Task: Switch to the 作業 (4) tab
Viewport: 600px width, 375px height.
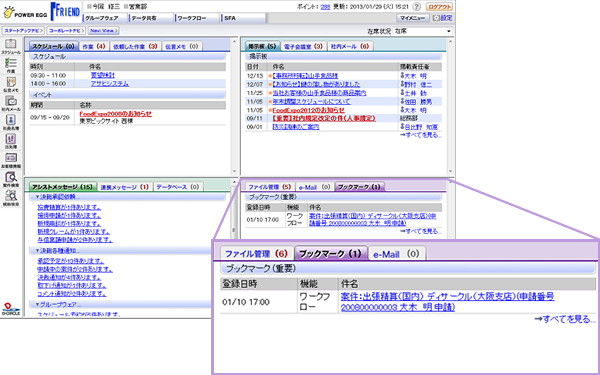Action: point(94,47)
